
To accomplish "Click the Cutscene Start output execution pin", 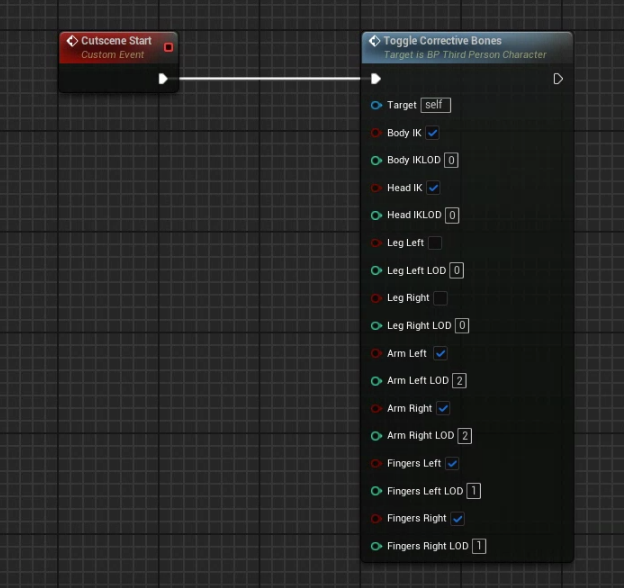I will (163, 79).
